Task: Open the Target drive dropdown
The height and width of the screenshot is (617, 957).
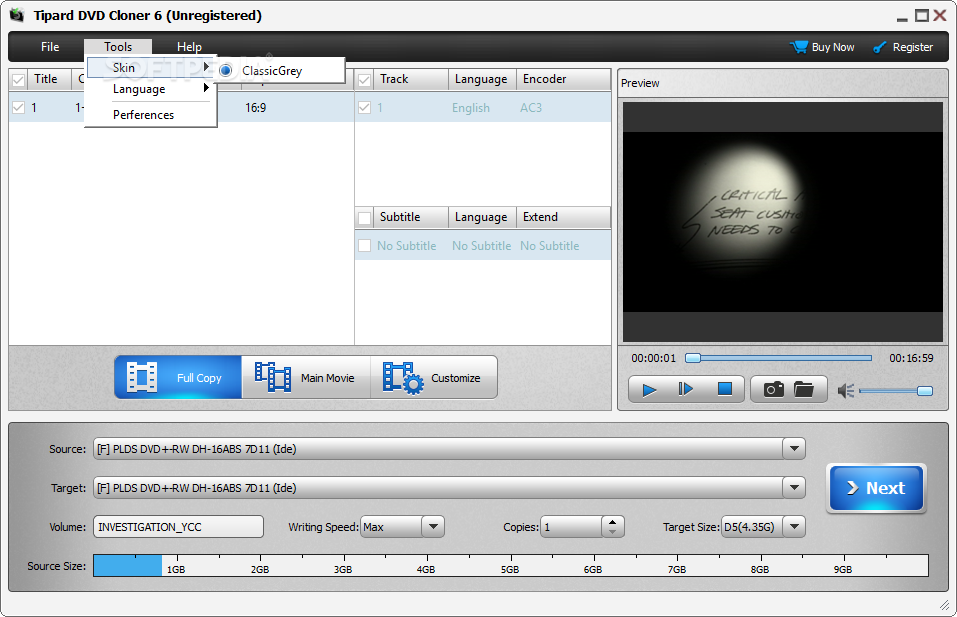Action: coord(794,488)
